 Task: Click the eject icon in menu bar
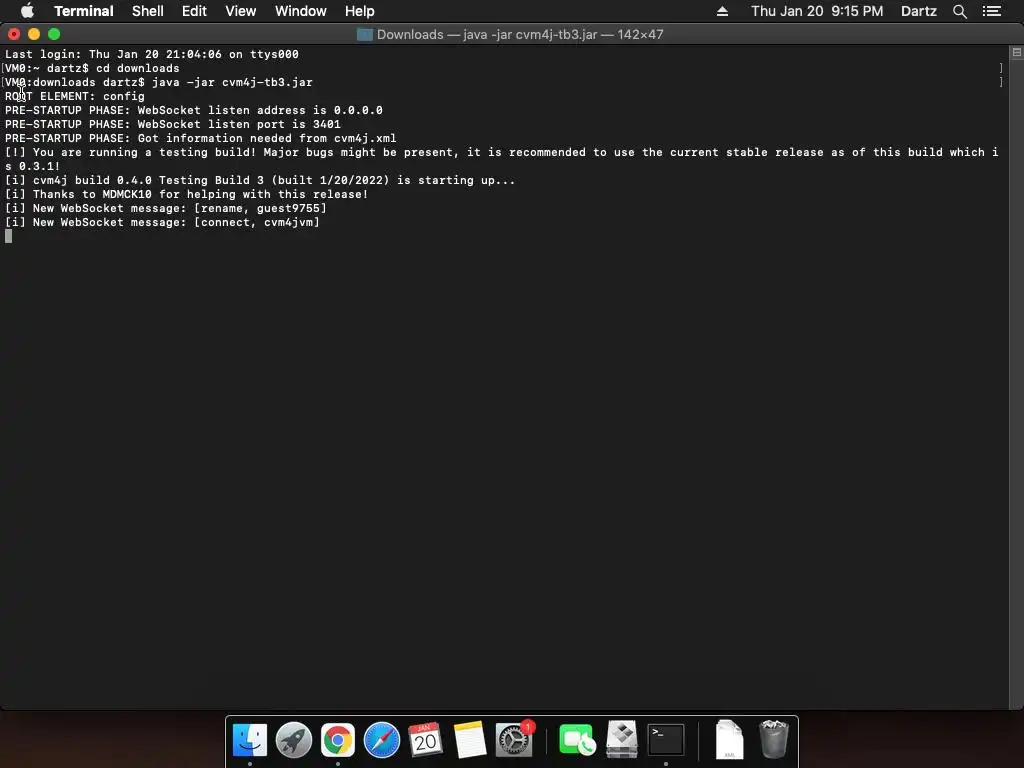[x=722, y=11]
